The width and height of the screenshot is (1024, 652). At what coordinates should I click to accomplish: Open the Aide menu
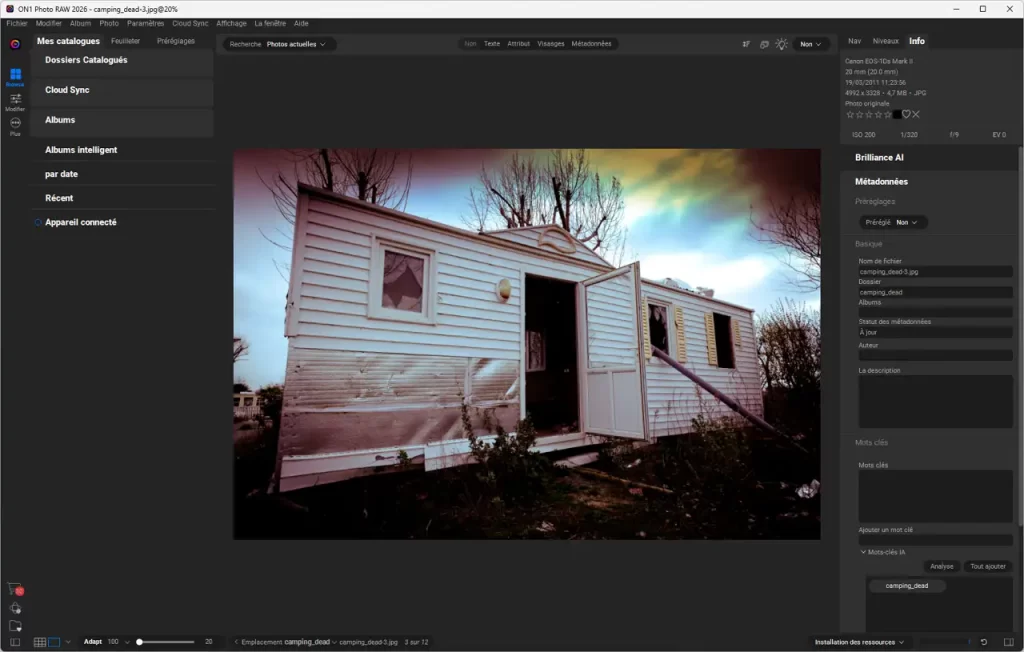click(301, 23)
